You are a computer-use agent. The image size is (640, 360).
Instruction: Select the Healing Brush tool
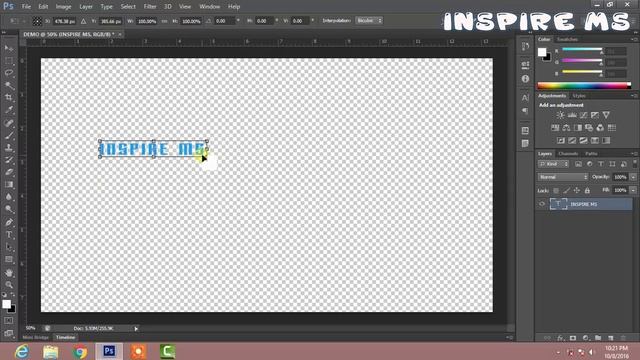click(9, 123)
